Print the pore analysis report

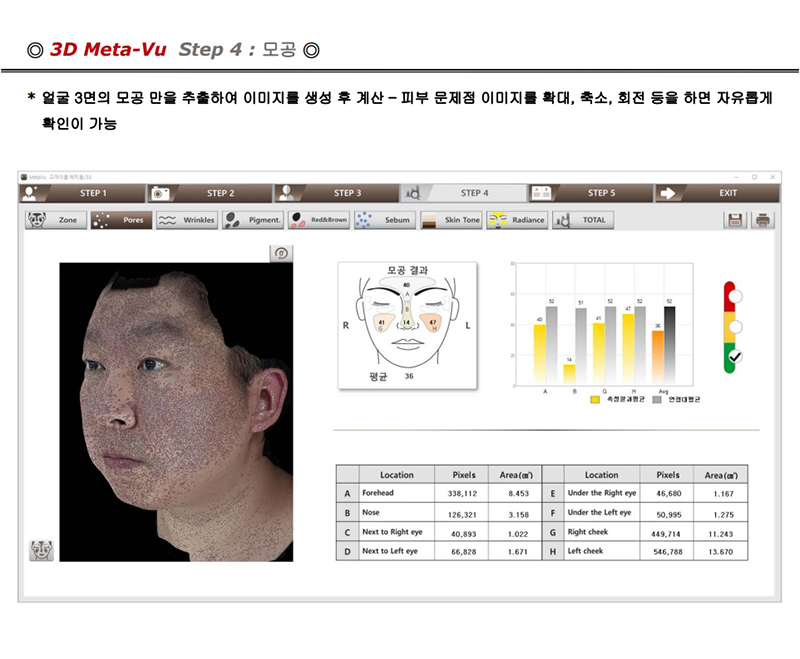762,220
